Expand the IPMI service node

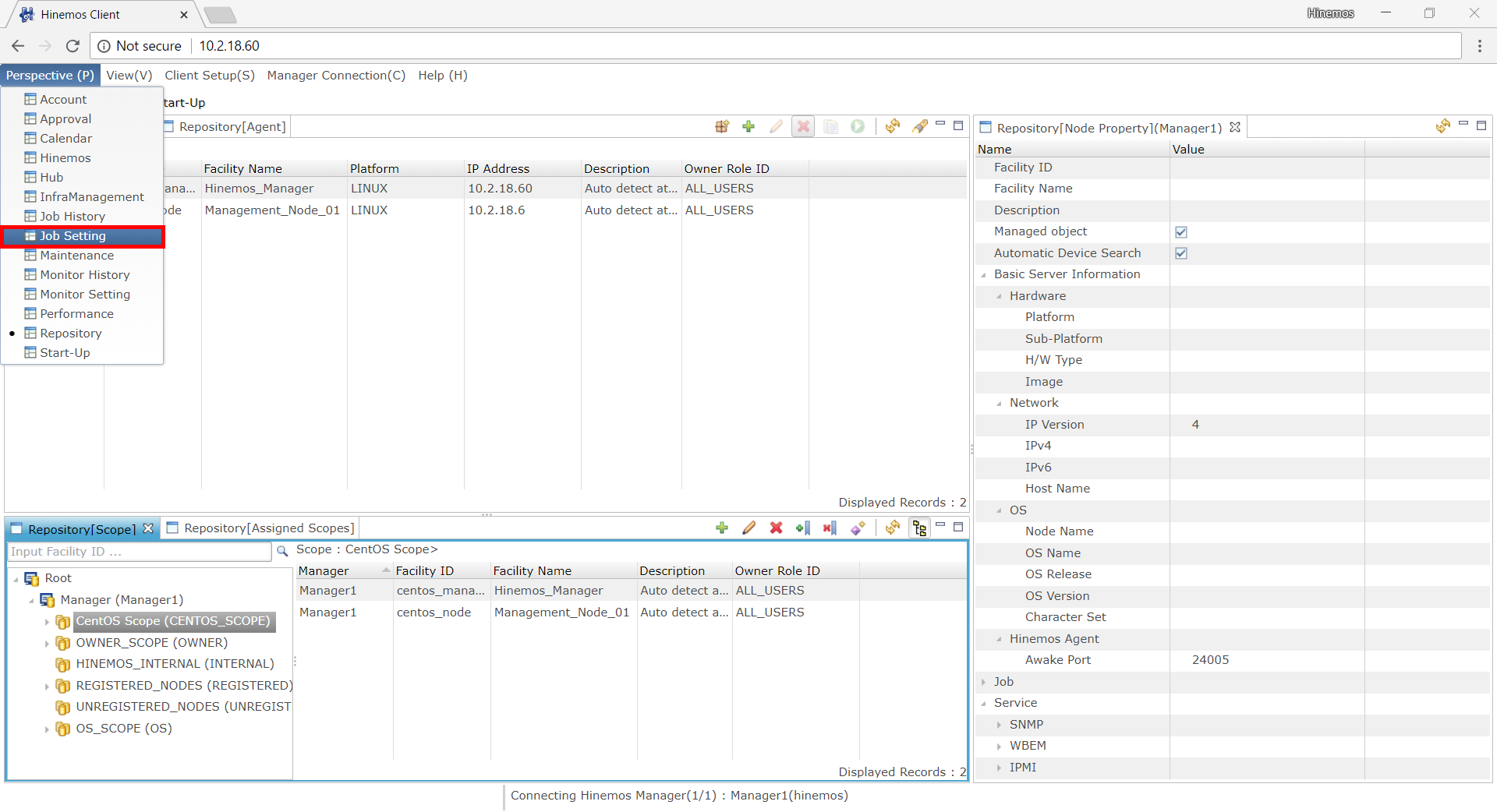pyautogui.click(x=999, y=768)
